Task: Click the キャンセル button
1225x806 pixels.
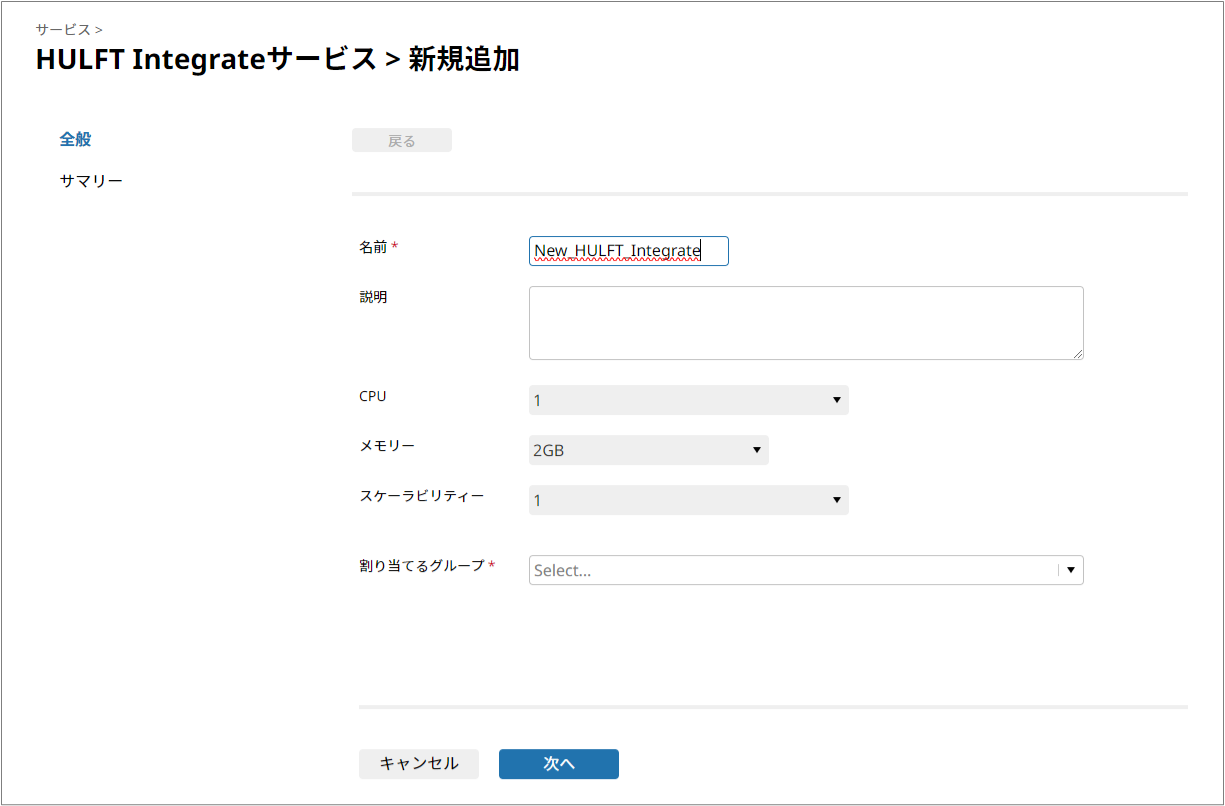Action: tap(419, 764)
